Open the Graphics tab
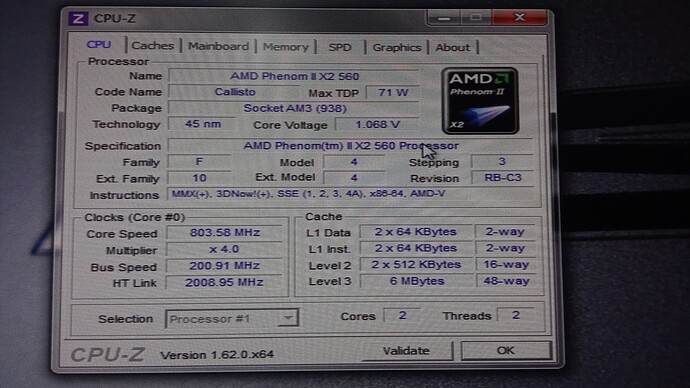 pyautogui.click(x=396, y=47)
